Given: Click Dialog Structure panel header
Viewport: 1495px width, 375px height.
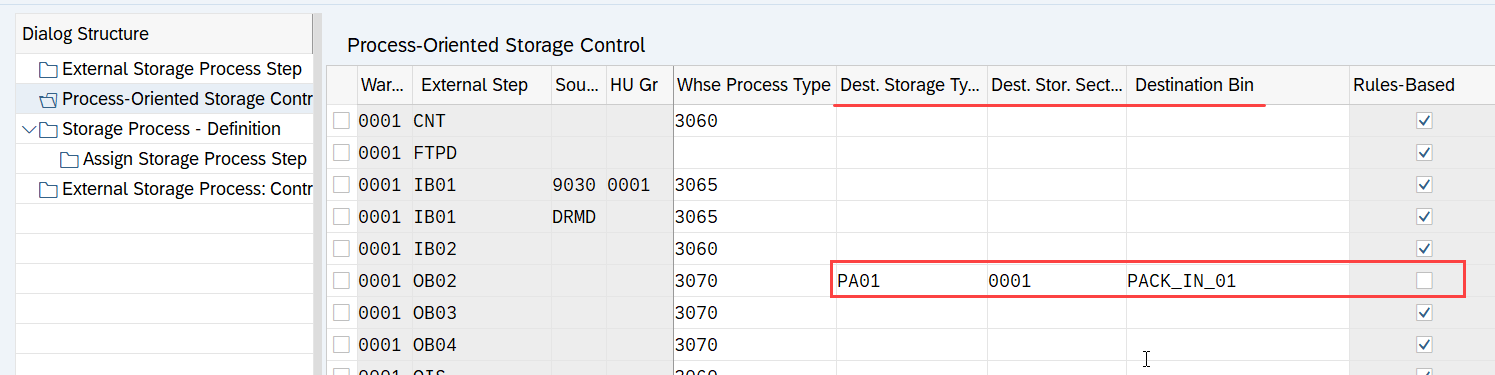Looking at the screenshot, I should (x=164, y=34).
